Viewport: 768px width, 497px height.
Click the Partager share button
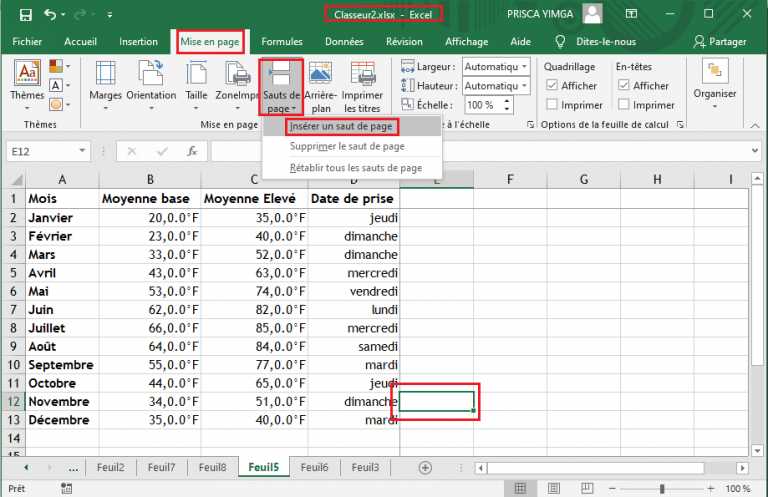click(x=720, y=42)
